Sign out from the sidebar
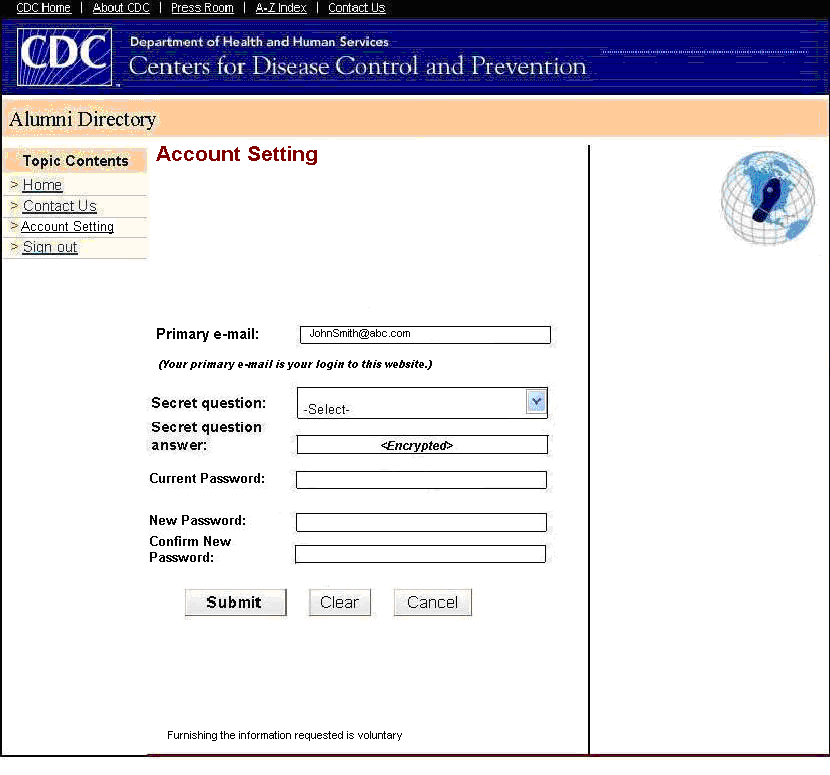The width and height of the screenshot is (830, 775). [x=50, y=247]
